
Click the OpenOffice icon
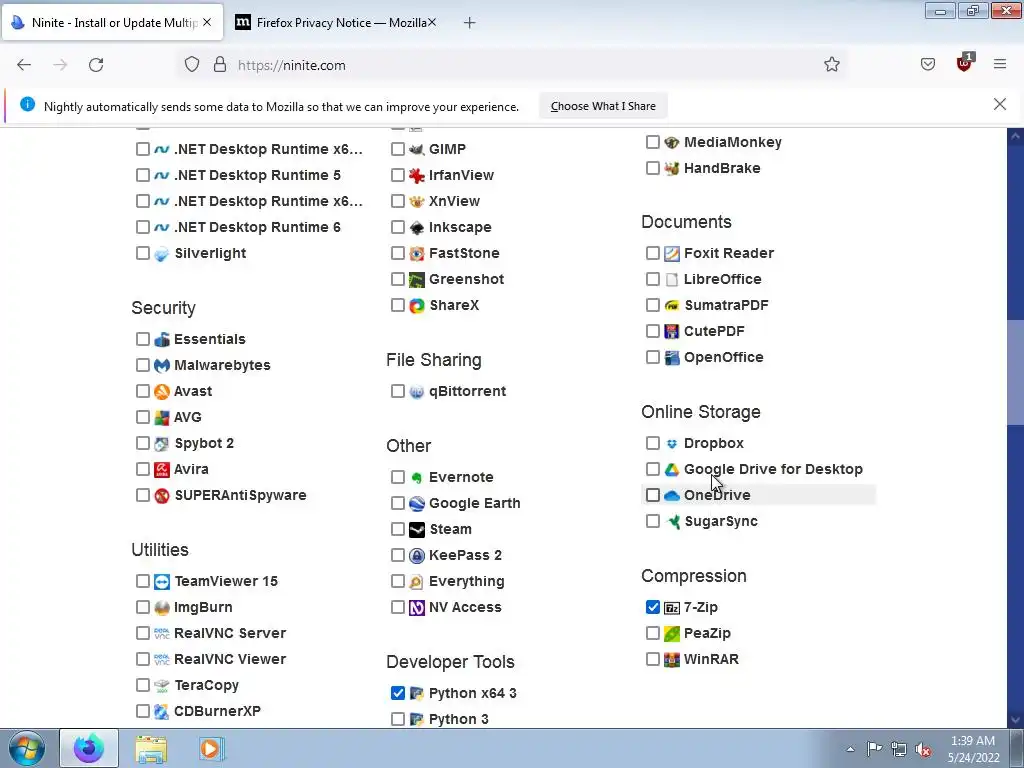point(671,358)
